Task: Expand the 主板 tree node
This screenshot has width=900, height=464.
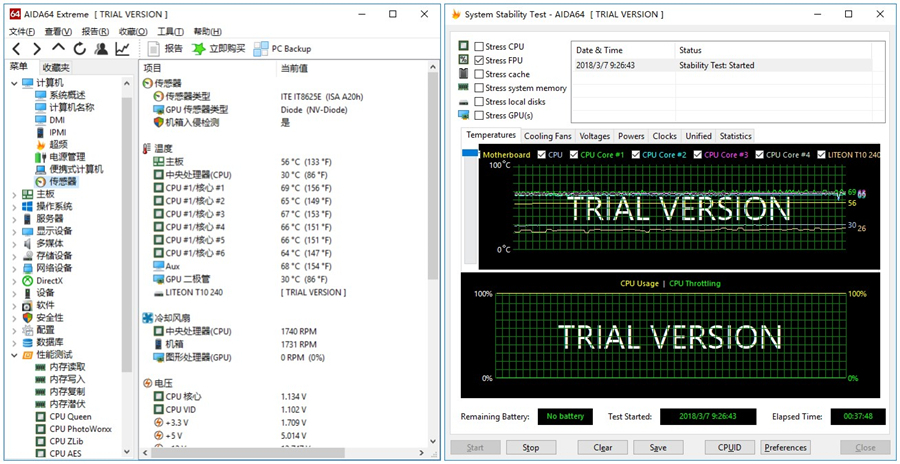Action: click(x=14, y=194)
